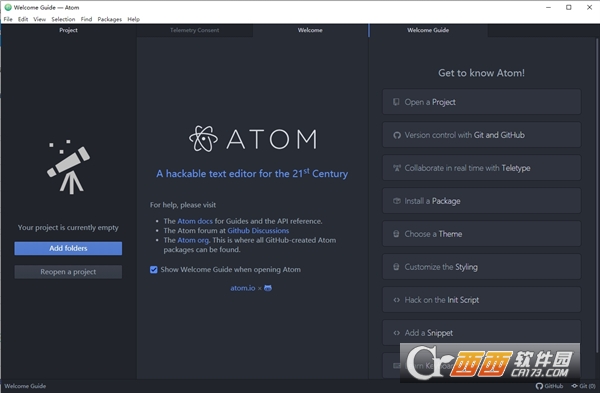The height and width of the screenshot is (393, 600).
Task: Switch to the Welcome tab
Action: pyautogui.click(x=310, y=30)
